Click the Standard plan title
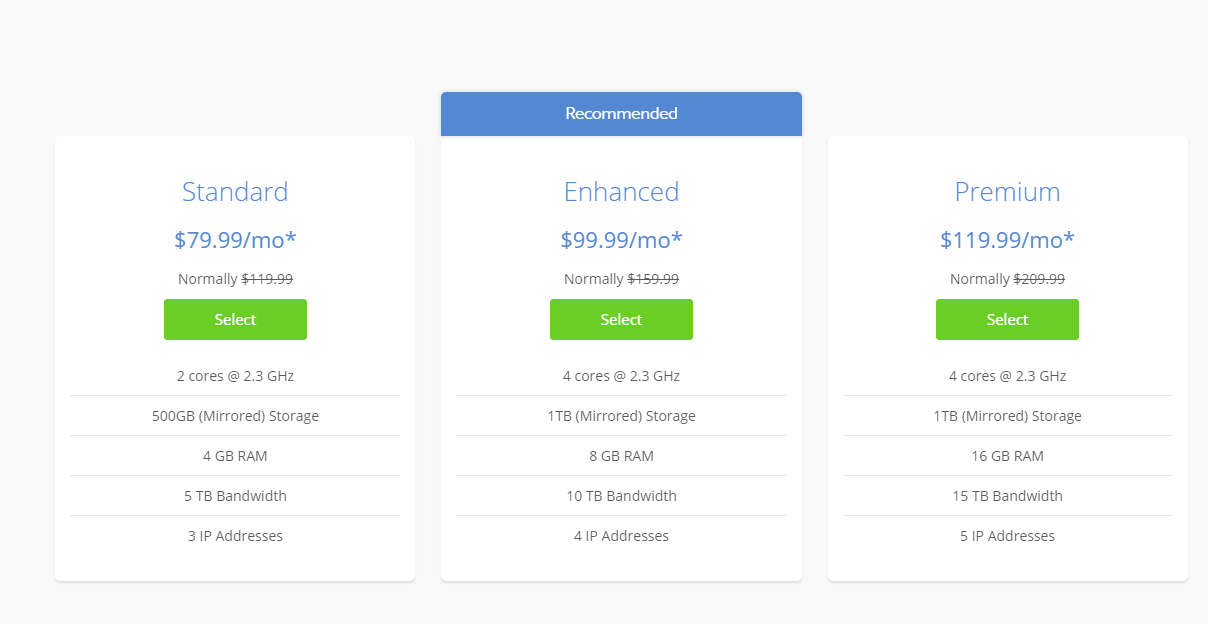 click(235, 192)
